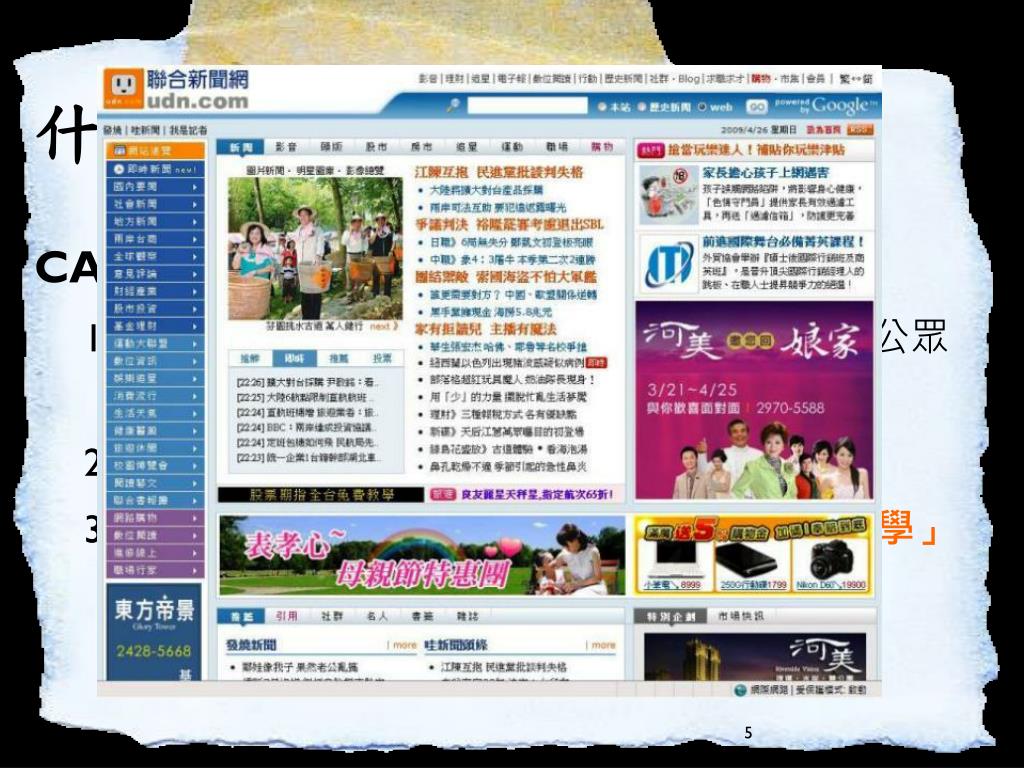Click the laptop product image in promo
Viewport: 1024px width, 768px height.
point(675,560)
